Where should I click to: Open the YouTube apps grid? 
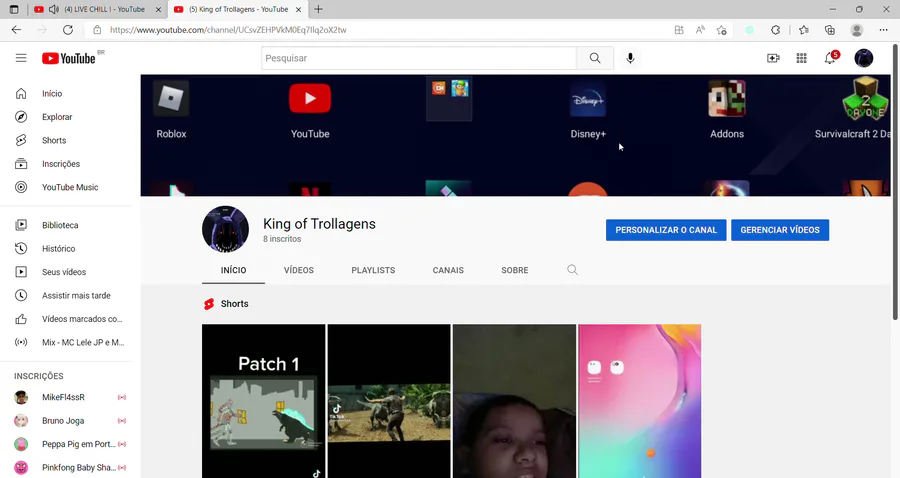801,58
